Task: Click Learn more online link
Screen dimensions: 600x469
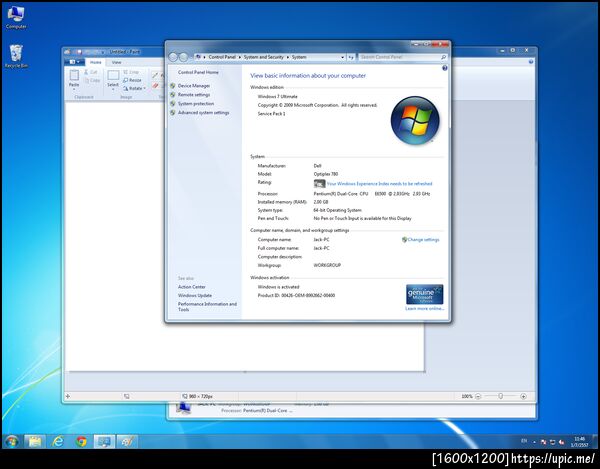Action: (x=424, y=308)
